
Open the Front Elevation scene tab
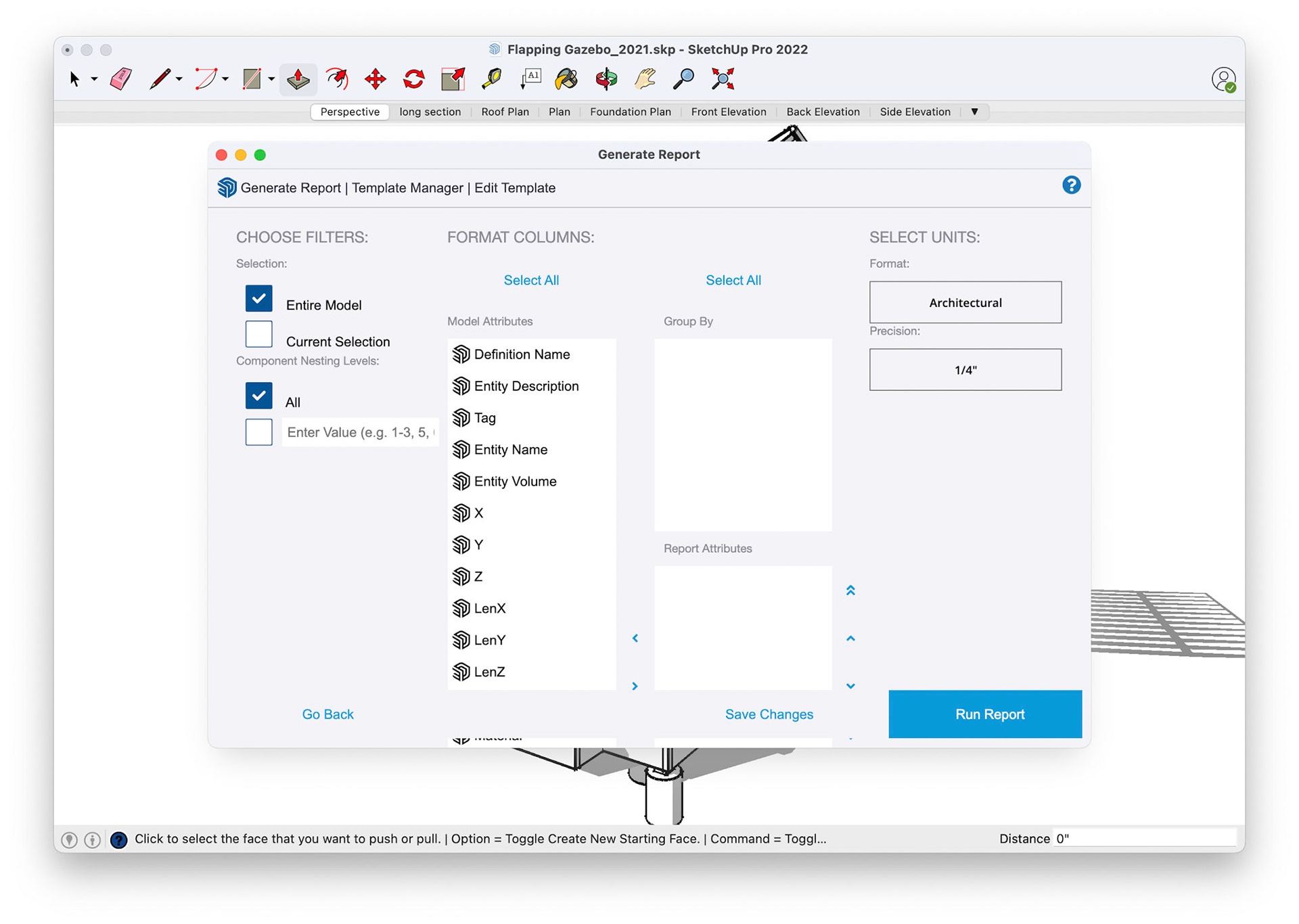[x=728, y=112]
